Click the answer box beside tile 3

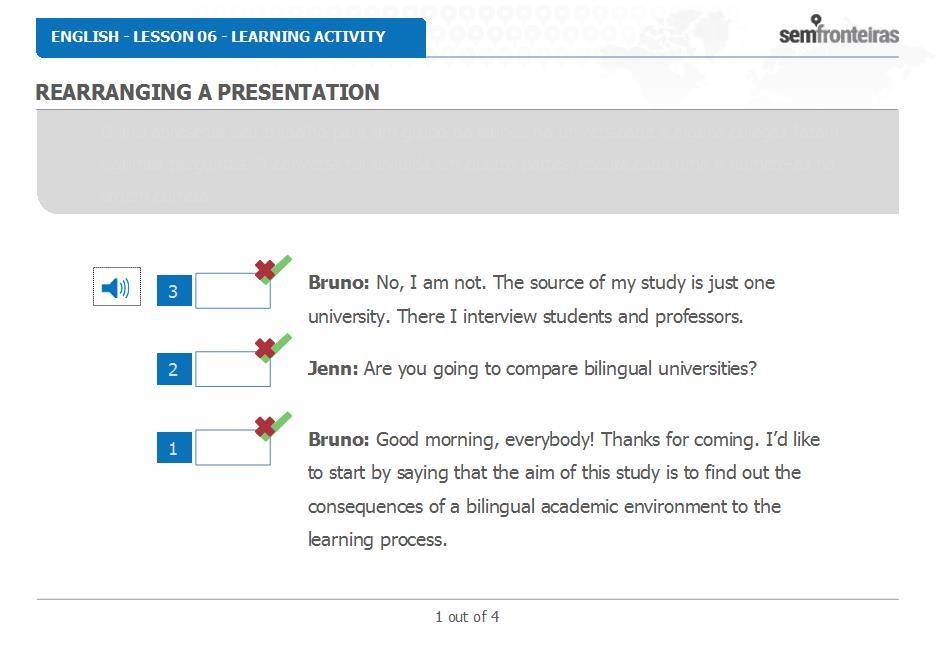click(233, 291)
